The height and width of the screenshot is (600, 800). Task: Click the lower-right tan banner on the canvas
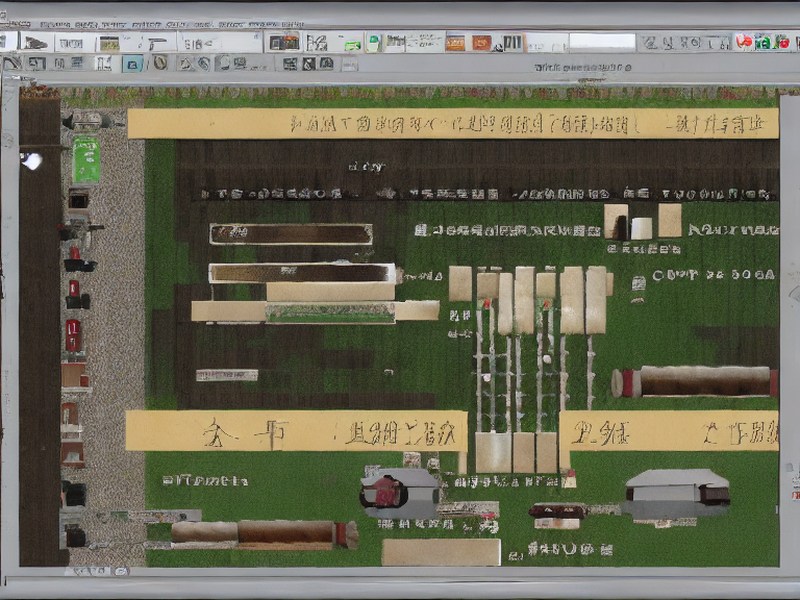pyautogui.click(x=669, y=431)
